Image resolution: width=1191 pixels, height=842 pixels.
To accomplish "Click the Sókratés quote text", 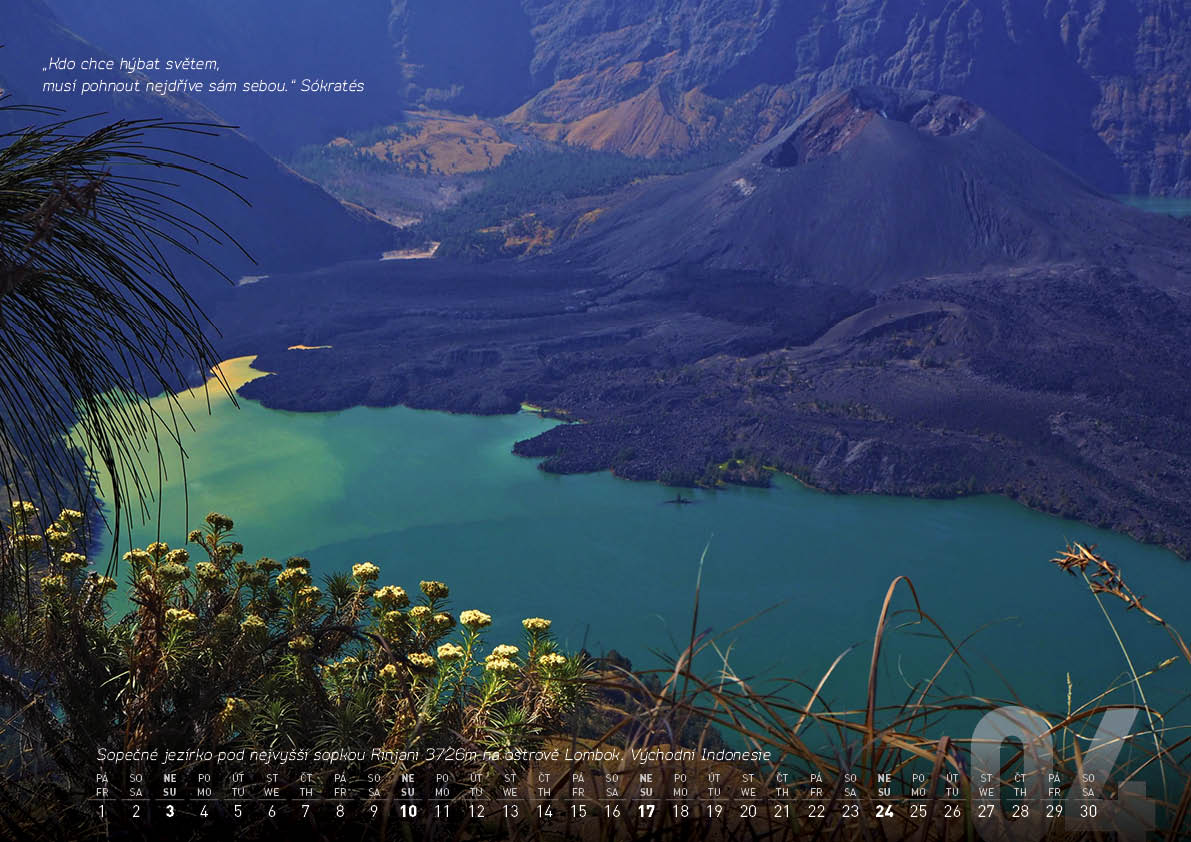I will pos(203,75).
